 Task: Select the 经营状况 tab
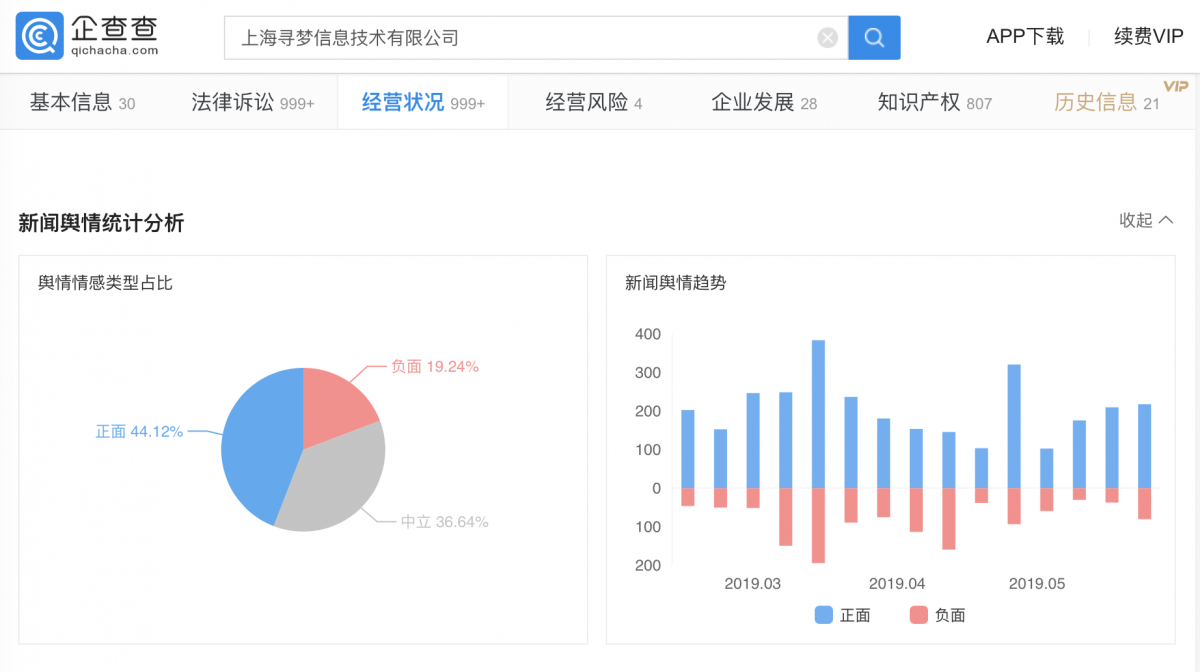423,102
